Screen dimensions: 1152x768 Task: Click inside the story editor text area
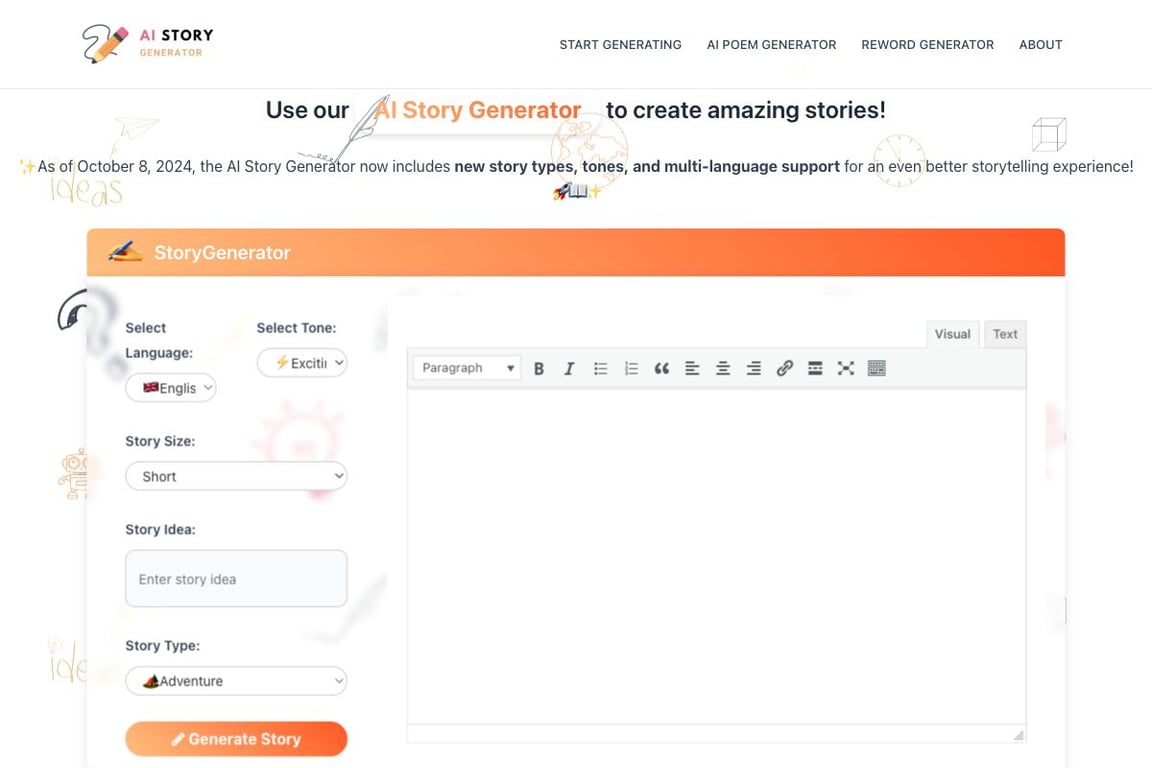pos(716,556)
